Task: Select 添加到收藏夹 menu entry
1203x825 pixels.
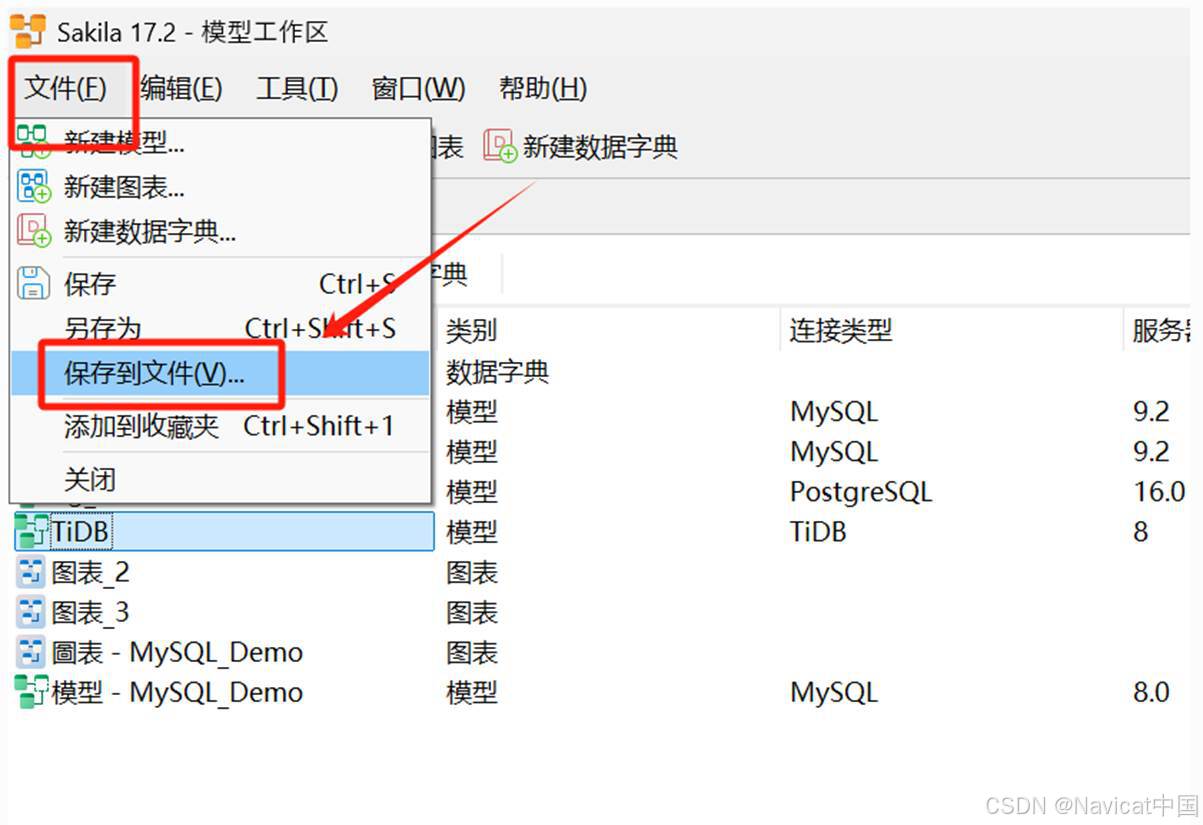Action: coord(220,427)
